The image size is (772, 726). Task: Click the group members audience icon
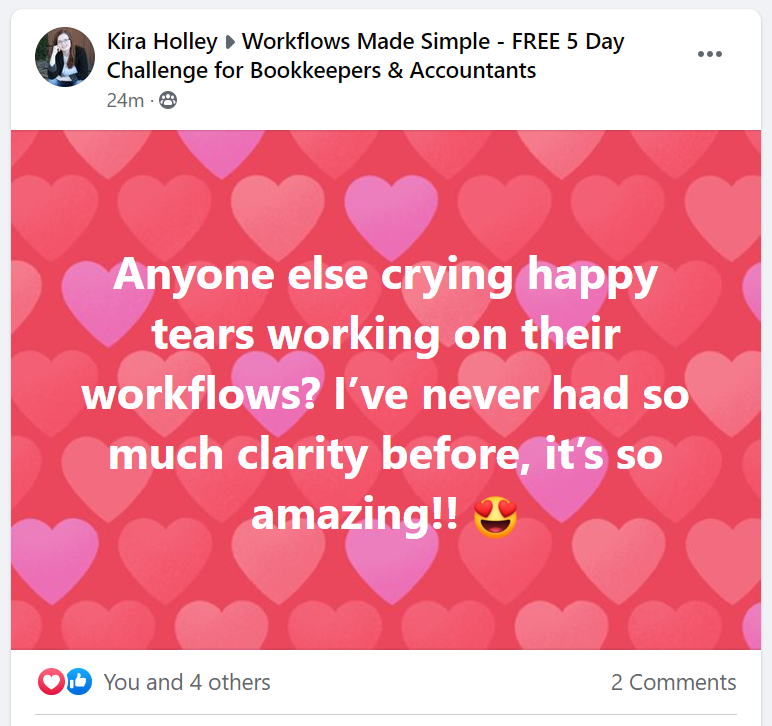click(168, 100)
